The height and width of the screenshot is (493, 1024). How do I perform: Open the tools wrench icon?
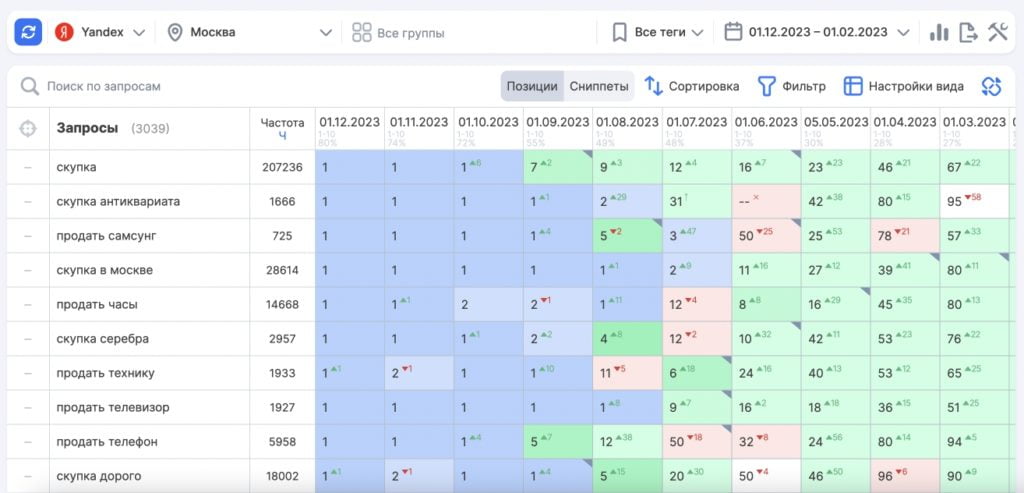(997, 32)
